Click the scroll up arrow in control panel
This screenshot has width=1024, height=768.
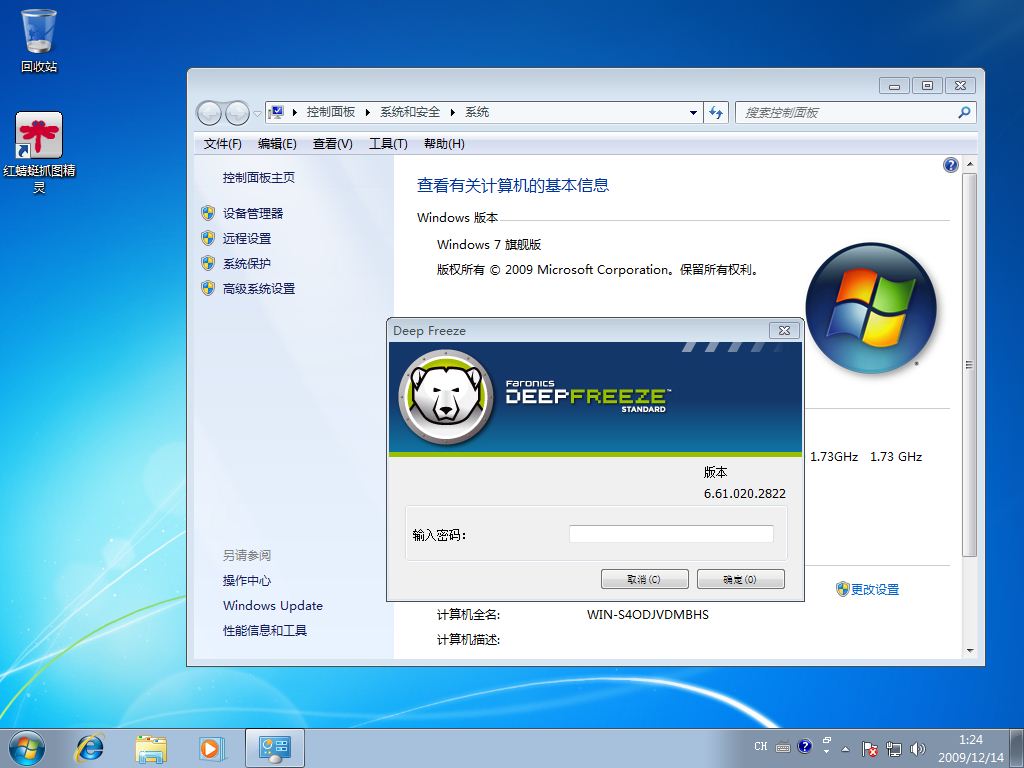click(x=970, y=164)
